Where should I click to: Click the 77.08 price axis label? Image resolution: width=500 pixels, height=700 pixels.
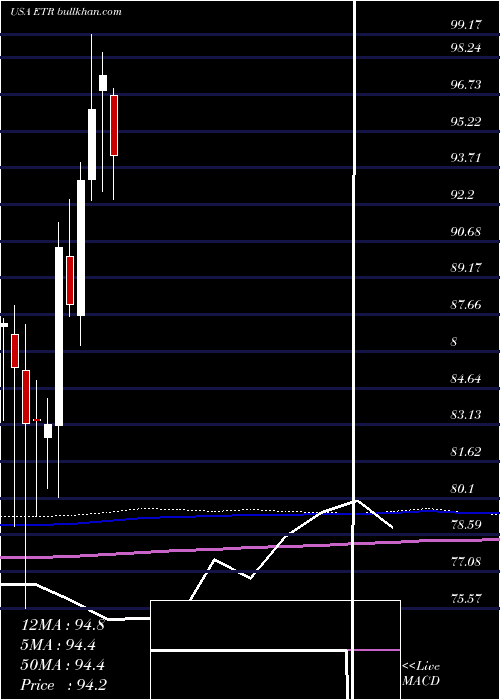pyautogui.click(x=466, y=562)
